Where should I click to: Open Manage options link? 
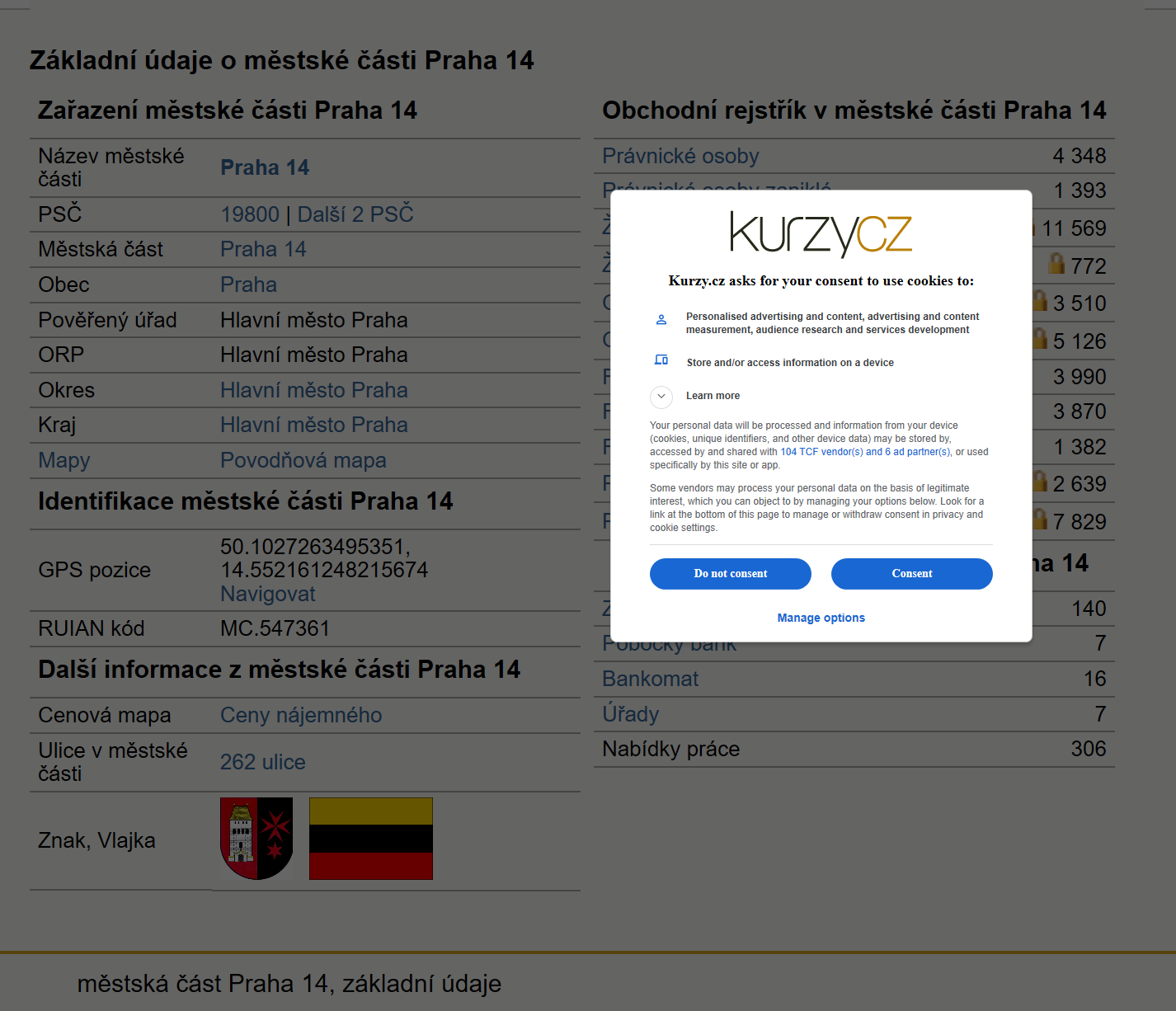click(x=821, y=618)
